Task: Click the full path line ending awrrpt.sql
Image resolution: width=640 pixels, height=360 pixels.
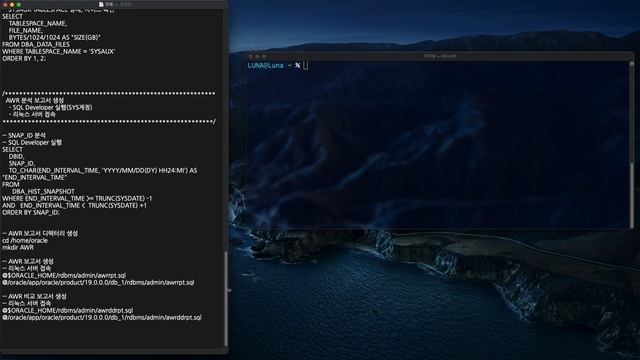Action: pos(98,282)
